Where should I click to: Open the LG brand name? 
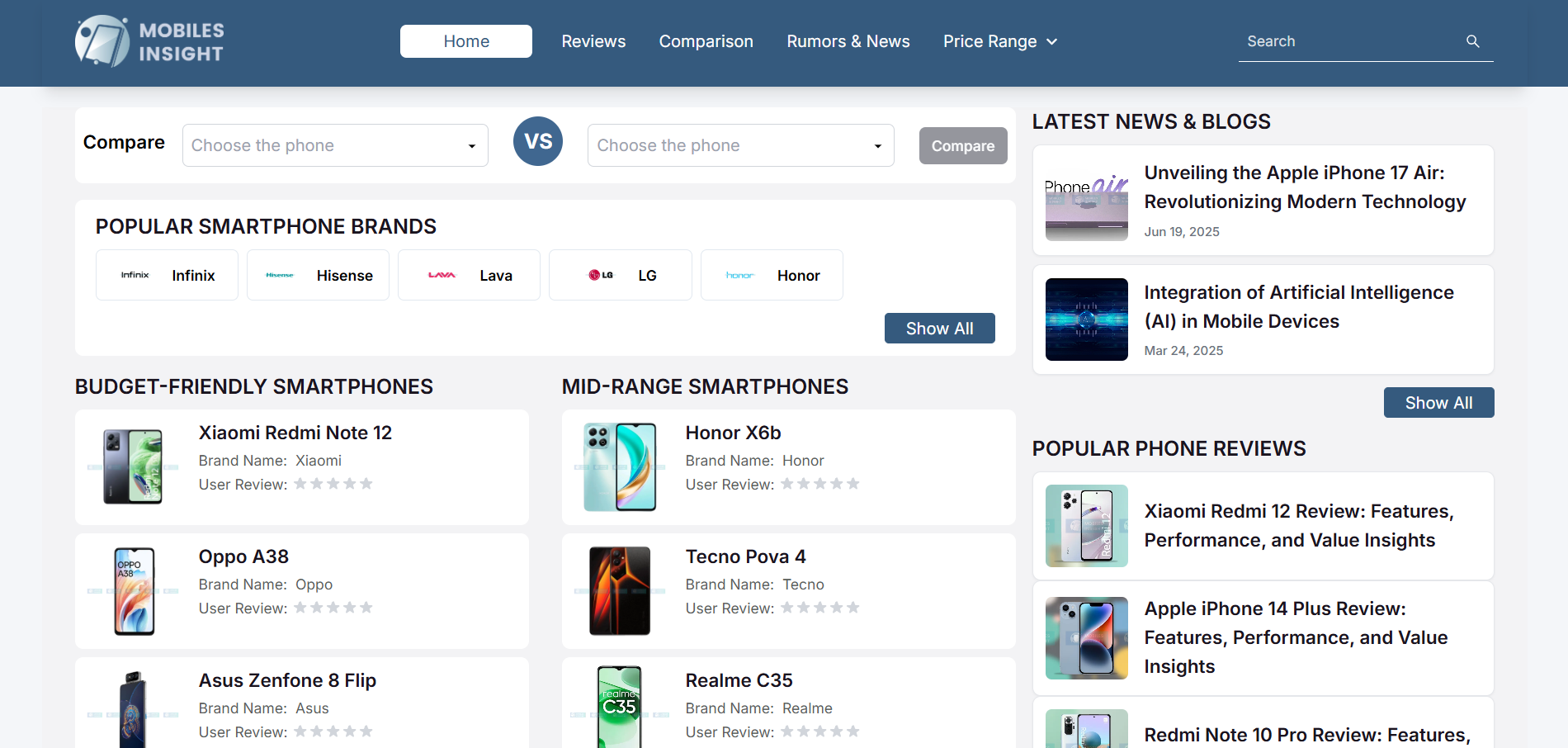[647, 276]
